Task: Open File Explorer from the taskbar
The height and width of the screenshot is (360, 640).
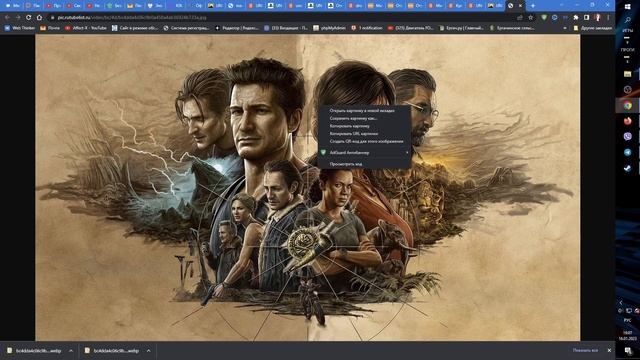Action: (627, 74)
